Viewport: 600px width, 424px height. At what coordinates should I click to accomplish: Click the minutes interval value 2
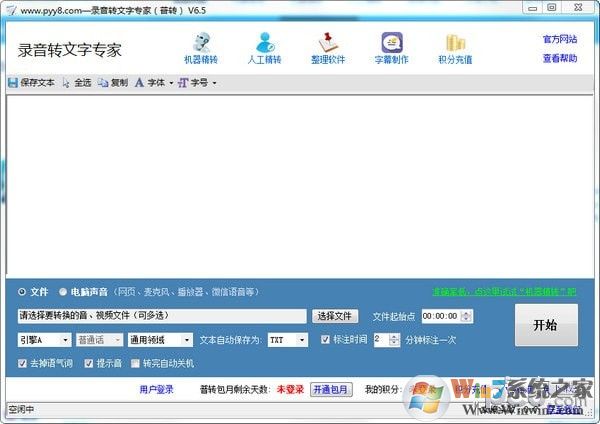pos(377,339)
